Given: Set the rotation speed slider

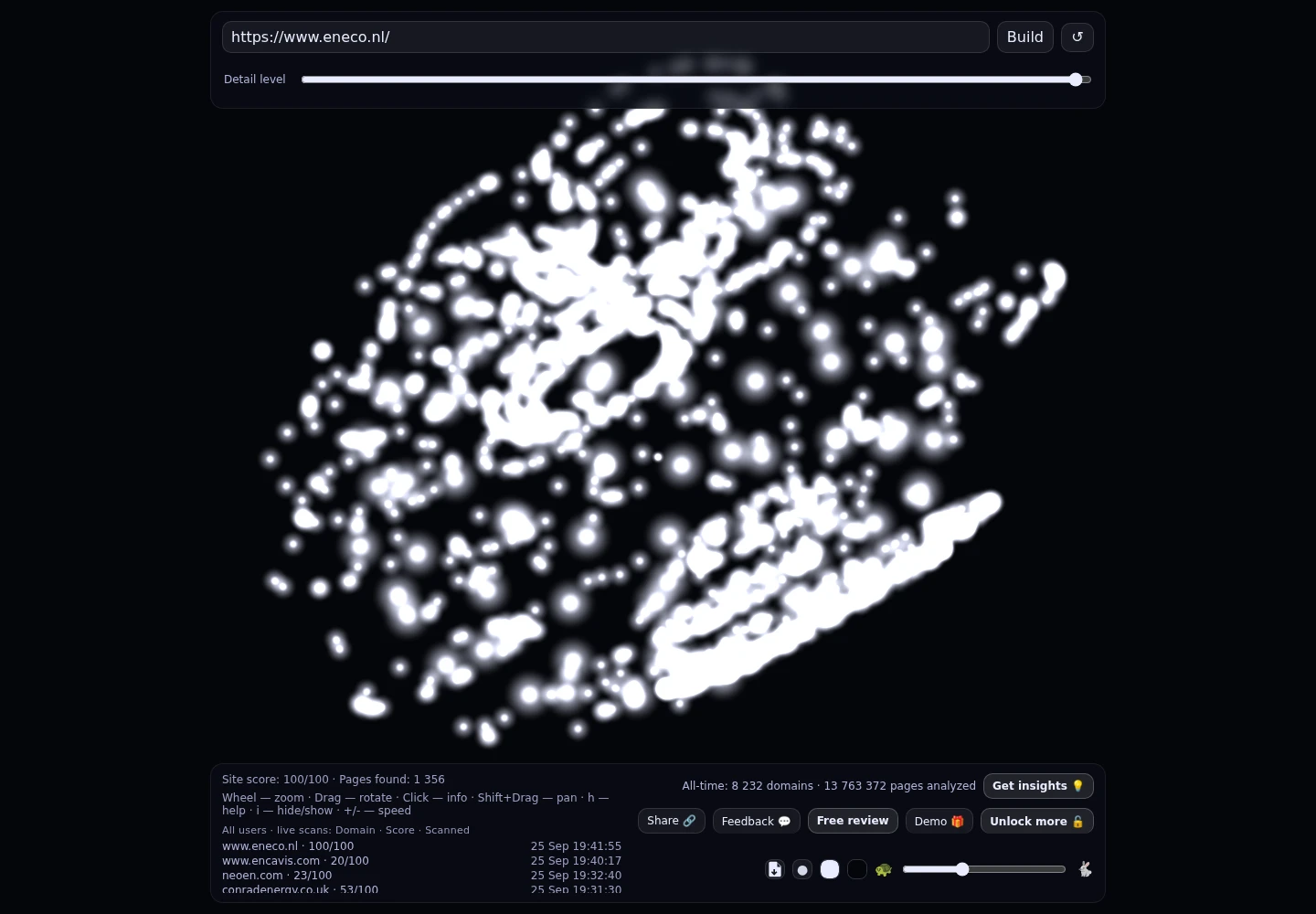Looking at the screenshot, I should (x=984, y=869).
